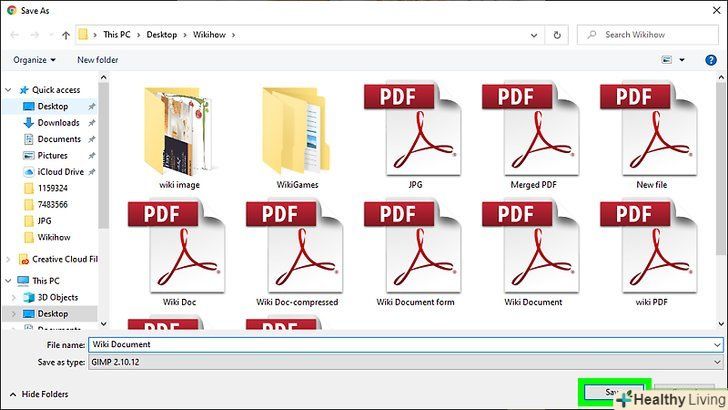Expand address bar history dropdown

[x=534, y=35]
